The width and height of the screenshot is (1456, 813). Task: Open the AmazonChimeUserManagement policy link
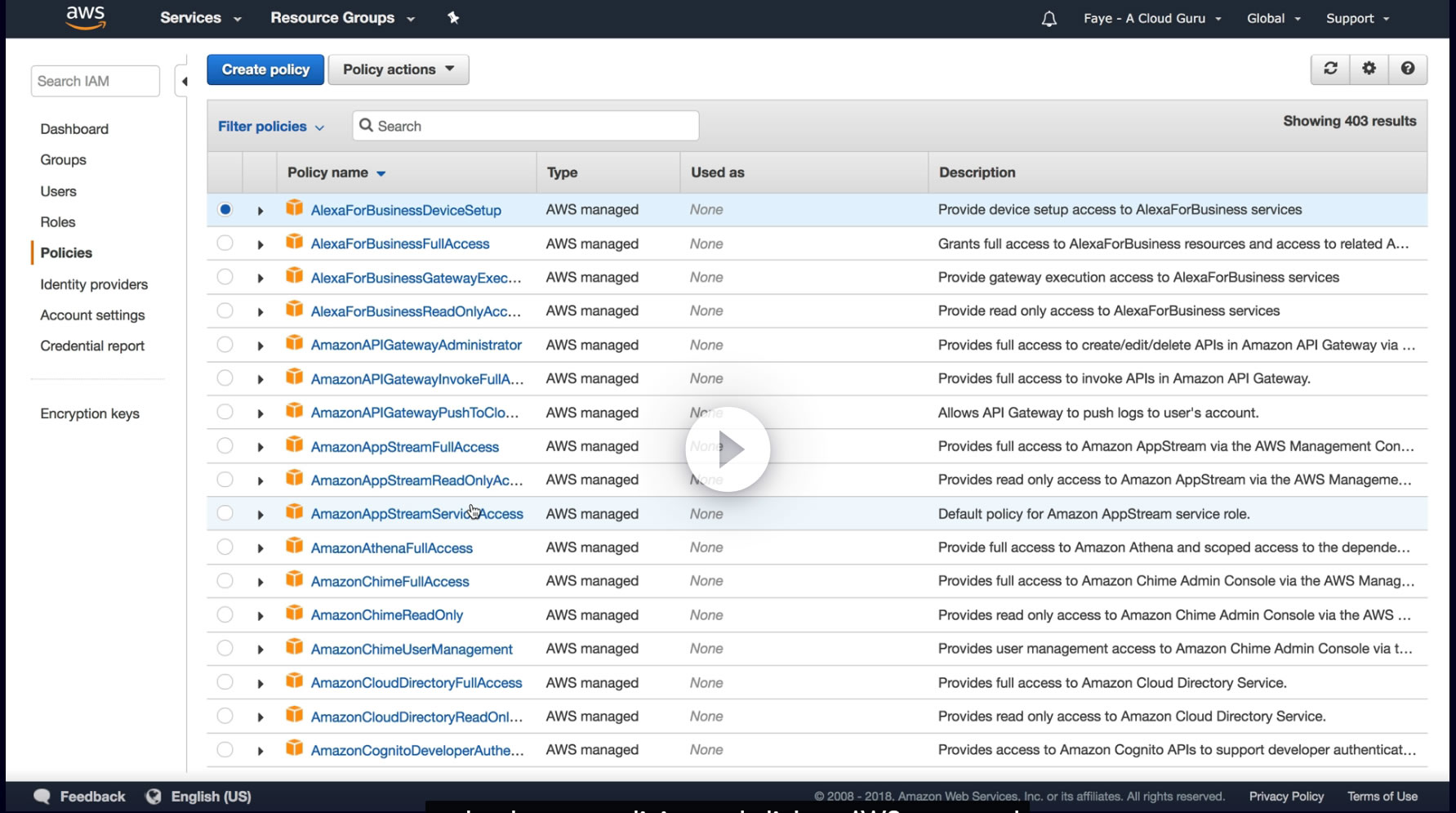pos(412,650)
